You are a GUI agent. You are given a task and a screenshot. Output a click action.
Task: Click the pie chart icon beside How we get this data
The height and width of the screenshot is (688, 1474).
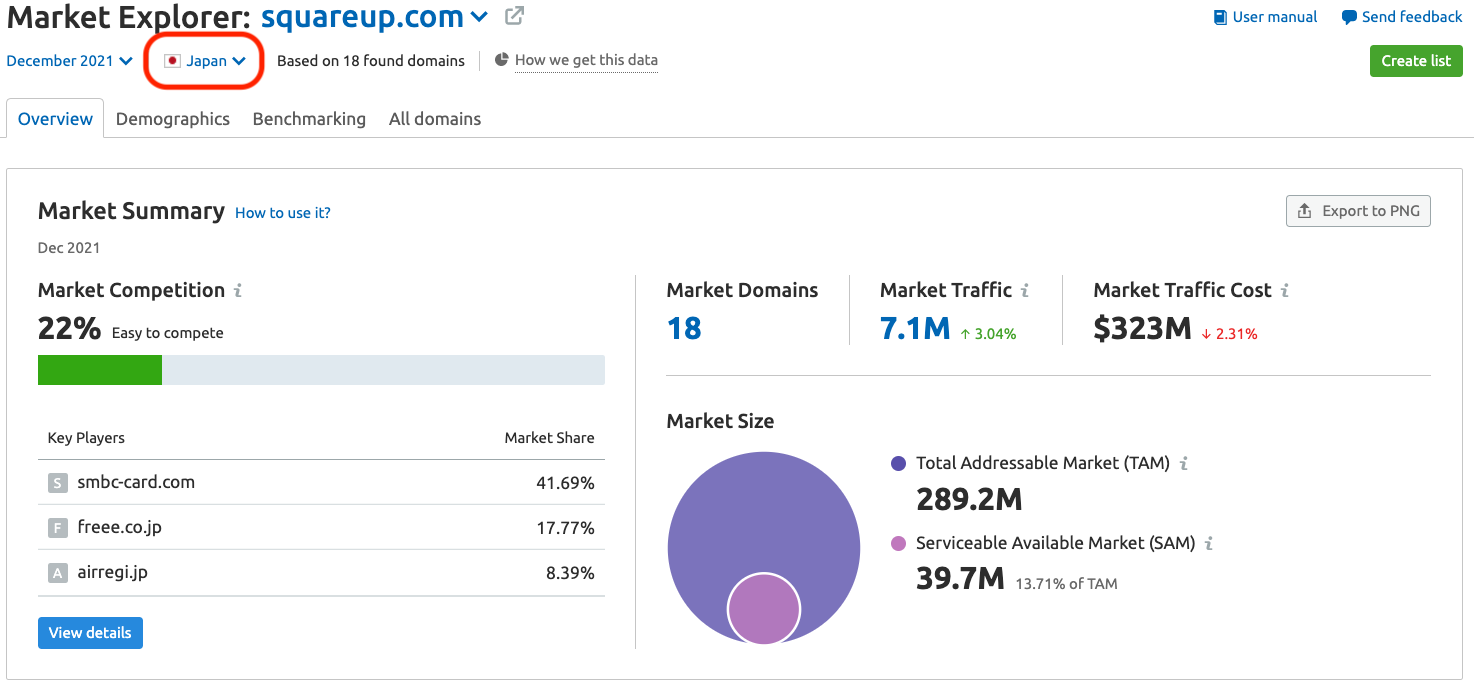tap(502, 60)
